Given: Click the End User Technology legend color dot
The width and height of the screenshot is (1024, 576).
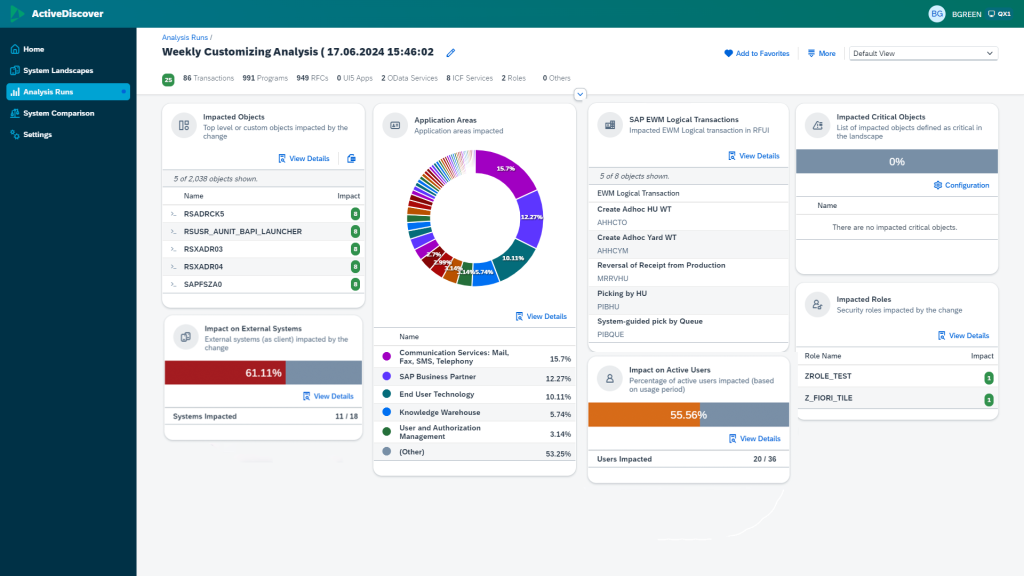Looking at the screenshot, I should (387, 394).
